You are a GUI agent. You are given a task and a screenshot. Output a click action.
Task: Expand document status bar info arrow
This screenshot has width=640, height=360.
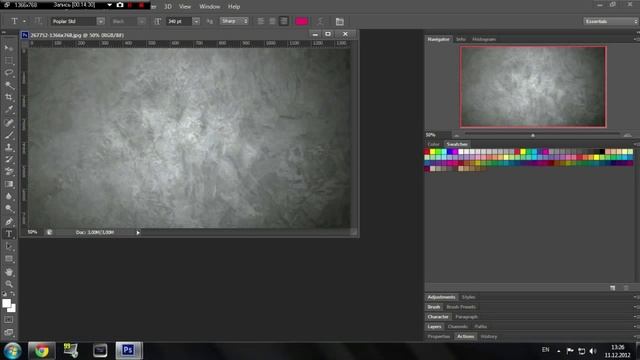point(138,233)
